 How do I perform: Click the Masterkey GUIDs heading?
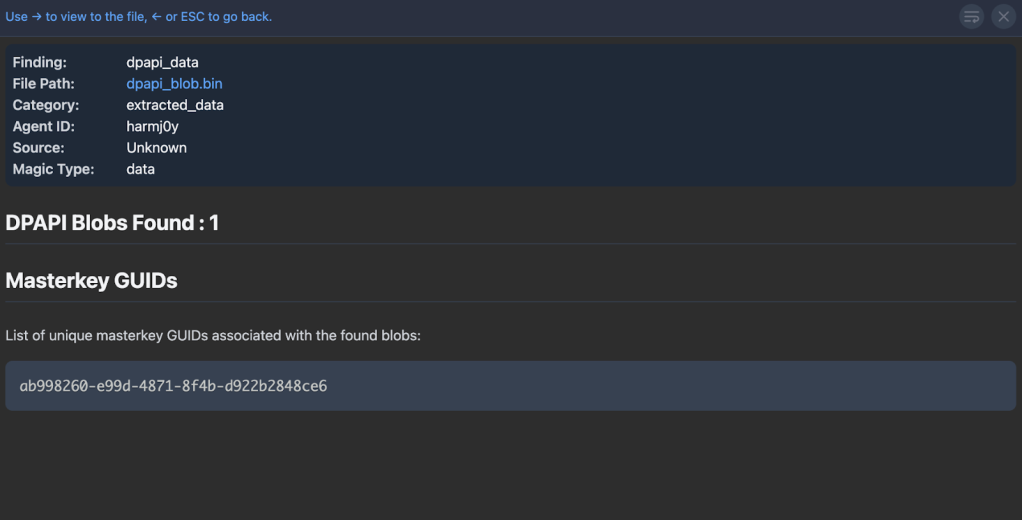click(x=91, y=281)
